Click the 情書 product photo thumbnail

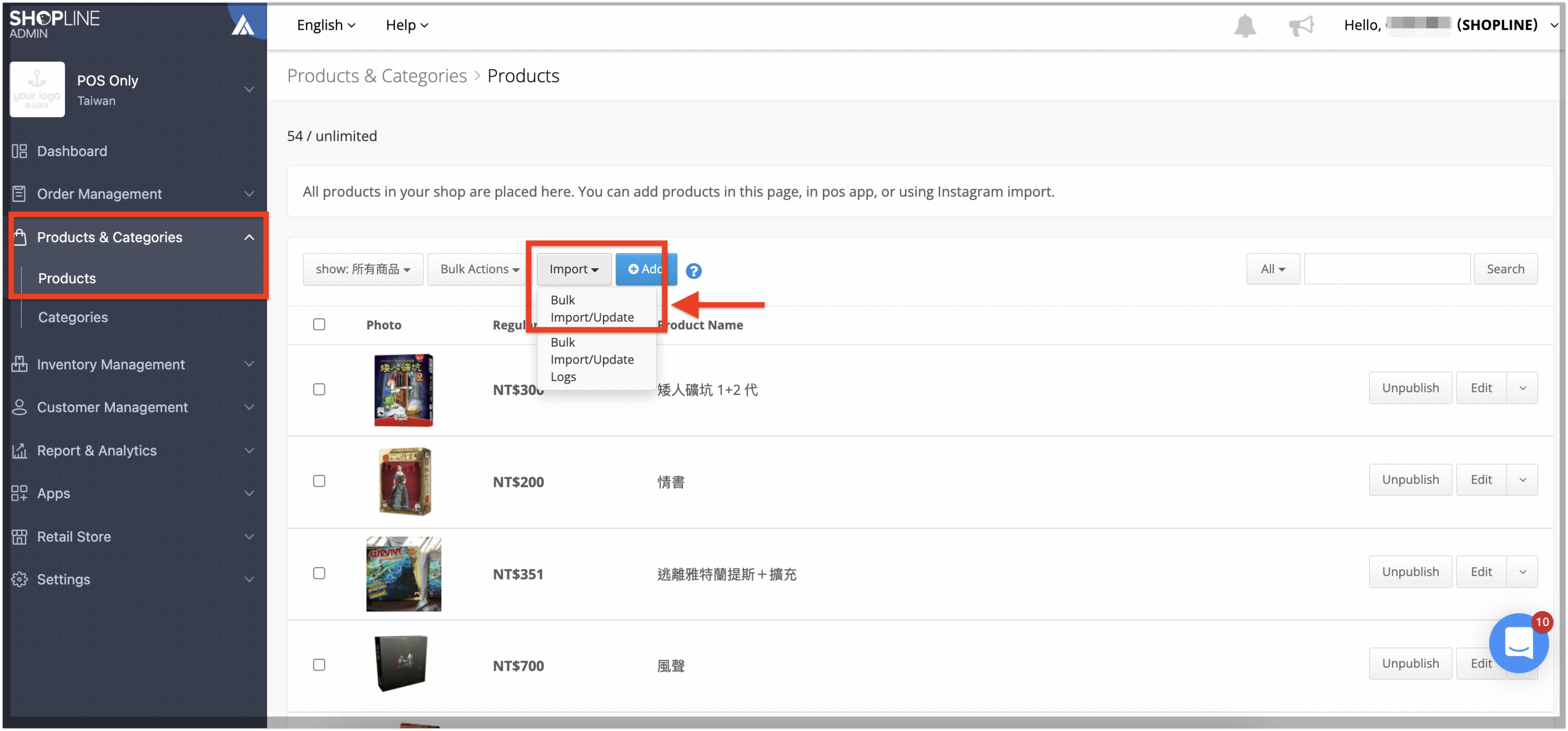(404, 481)
